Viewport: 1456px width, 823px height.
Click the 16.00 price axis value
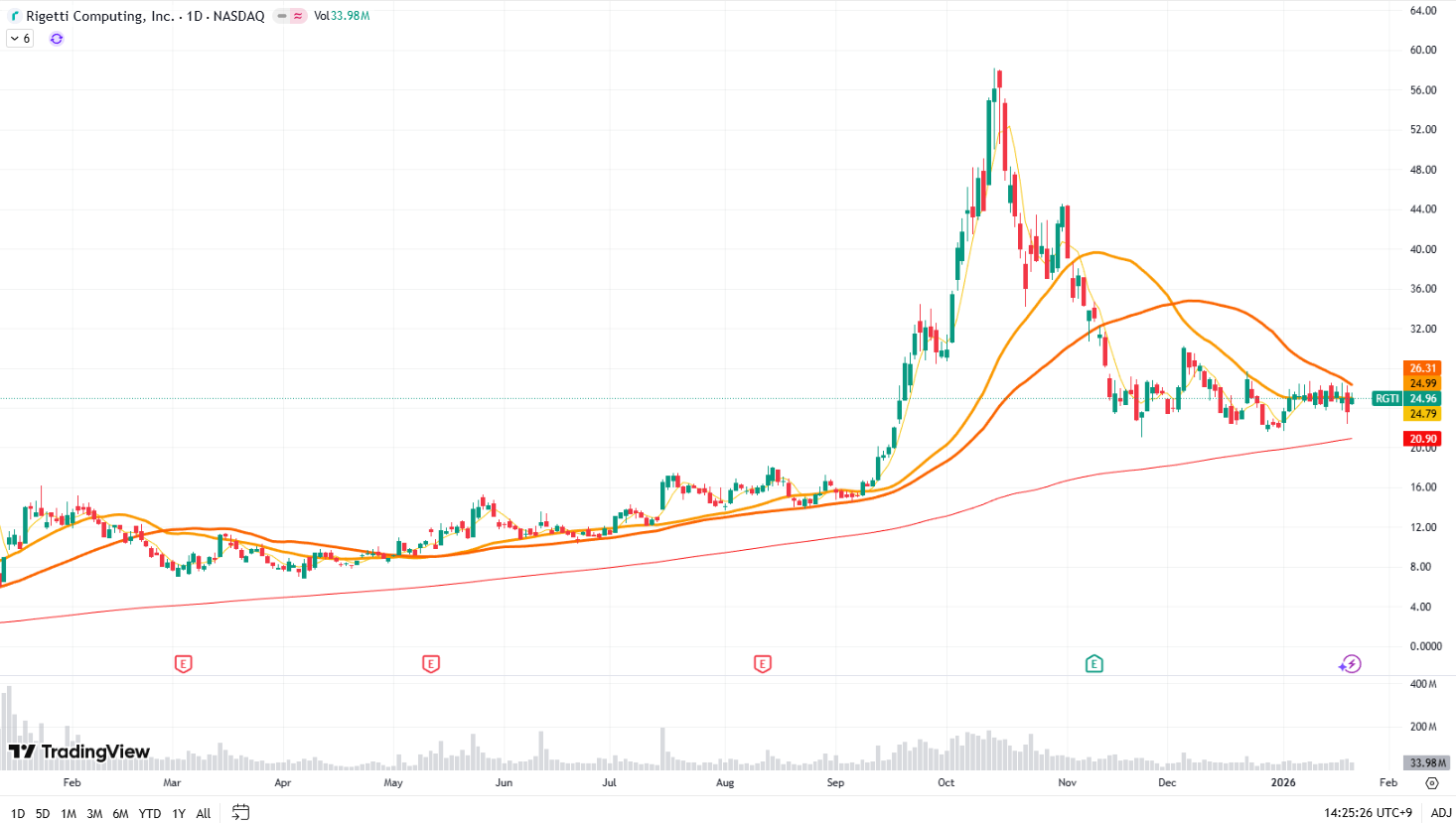1423,487
